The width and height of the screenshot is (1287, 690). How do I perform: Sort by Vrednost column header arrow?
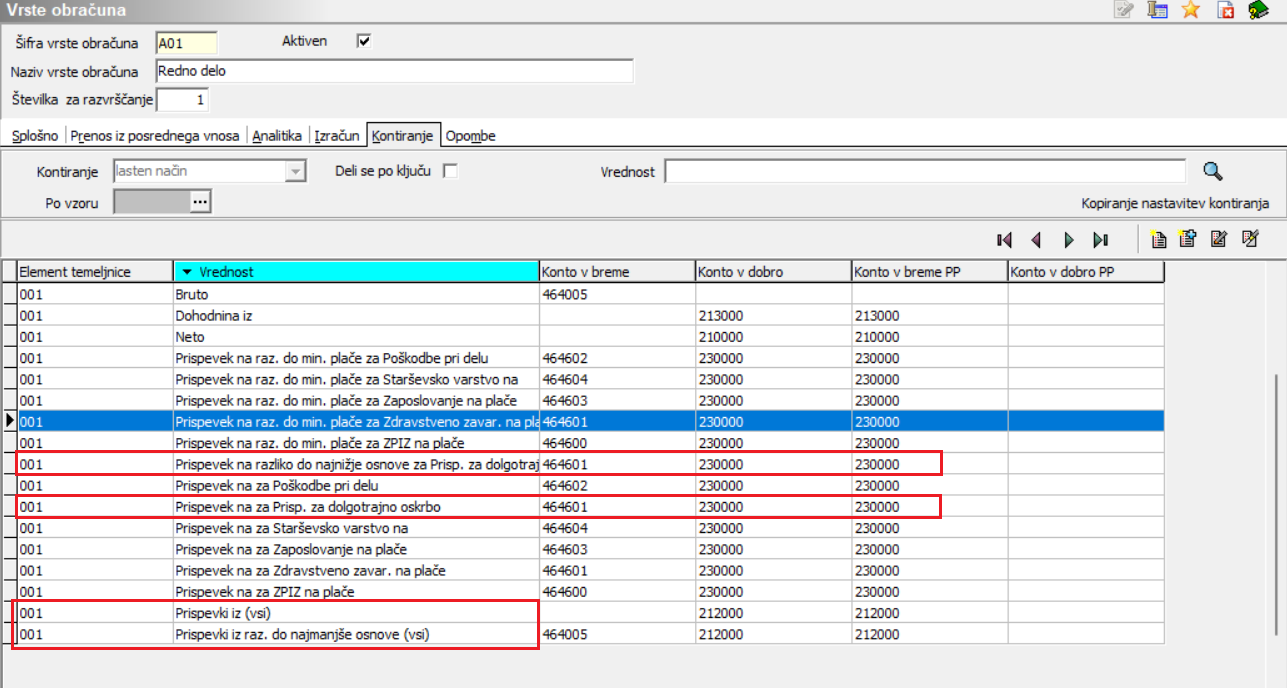click(x=186, y=272)
